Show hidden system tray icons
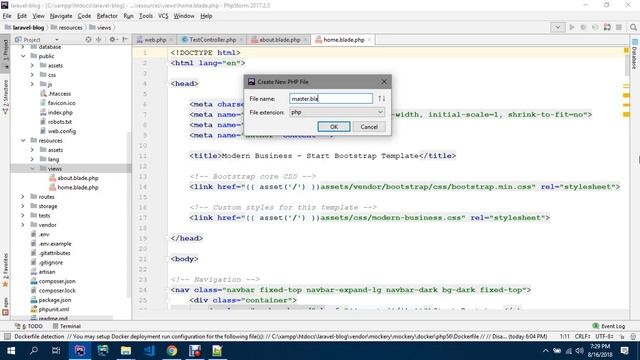 coord(546,351)
